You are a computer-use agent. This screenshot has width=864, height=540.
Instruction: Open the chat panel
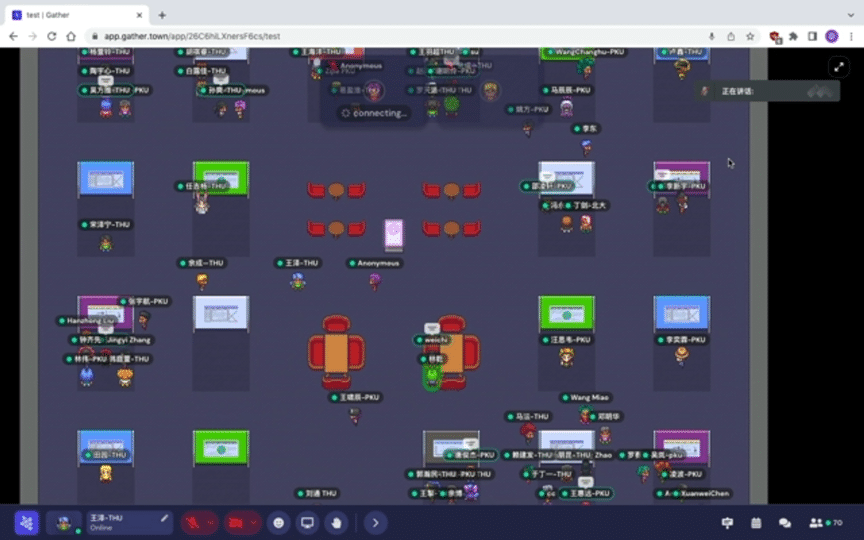(785, 522)
